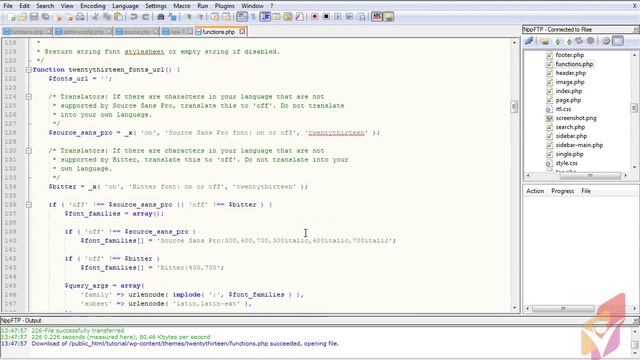Click the Cut scissors icon

(95, 17)
